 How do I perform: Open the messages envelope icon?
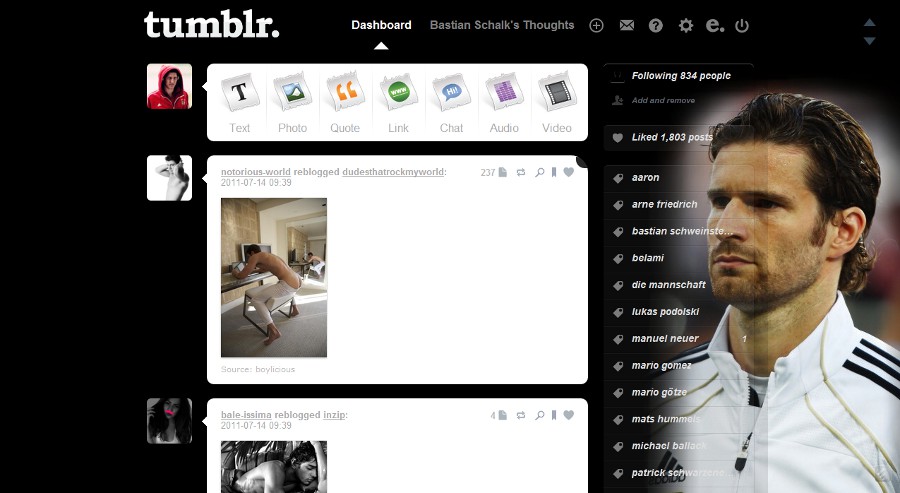tap(627, 25)
